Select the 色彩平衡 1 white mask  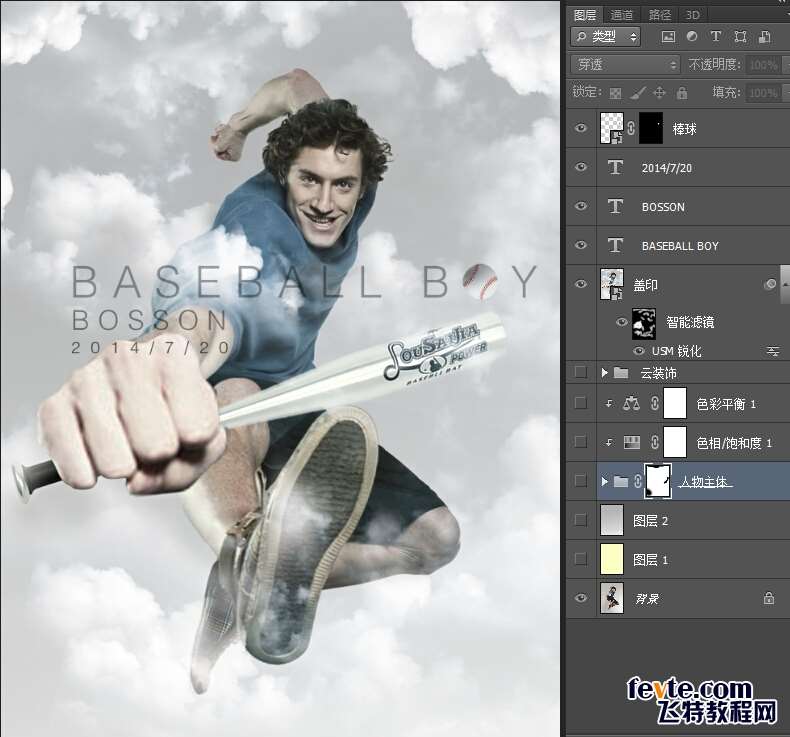675,403
